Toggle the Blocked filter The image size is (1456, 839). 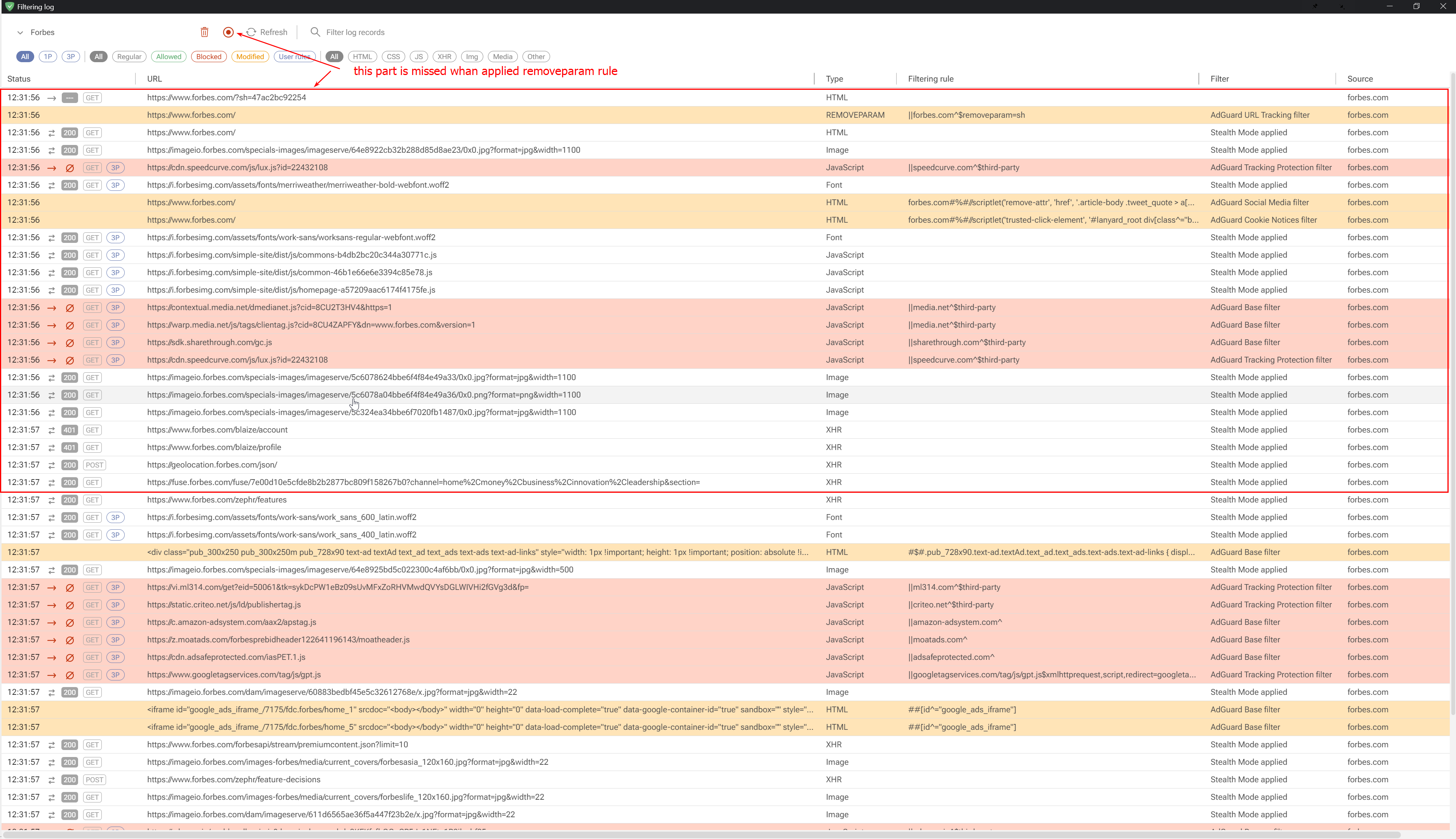click(x=209, y=56)
